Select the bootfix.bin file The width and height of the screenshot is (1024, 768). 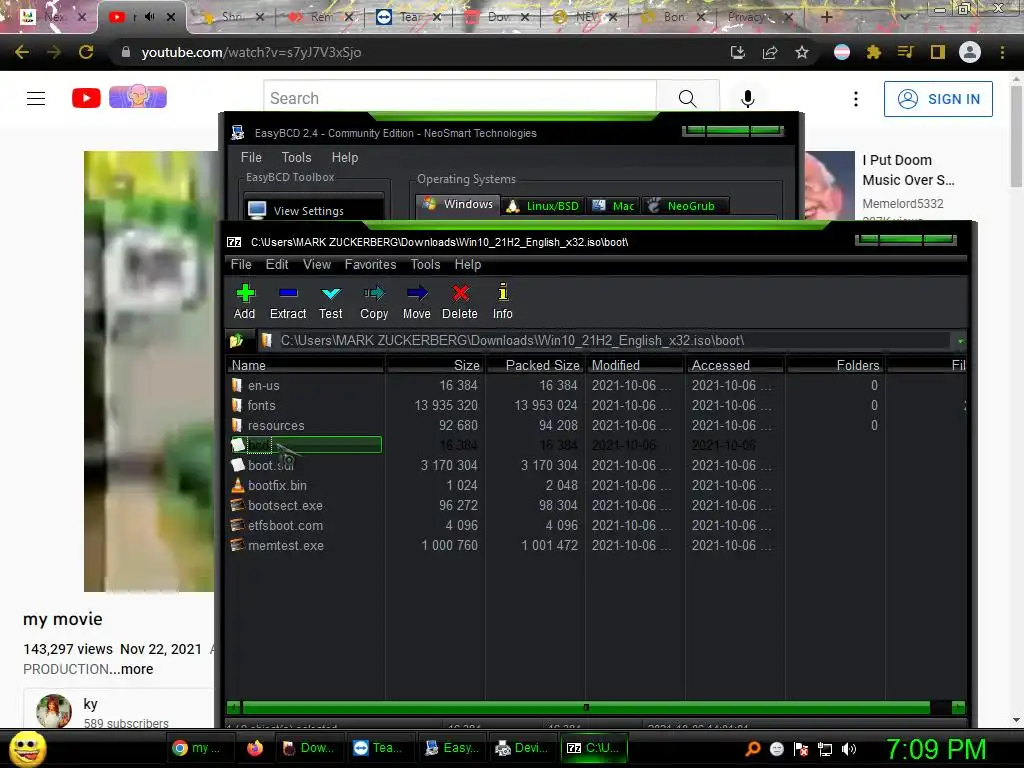[x=277, y=485]
